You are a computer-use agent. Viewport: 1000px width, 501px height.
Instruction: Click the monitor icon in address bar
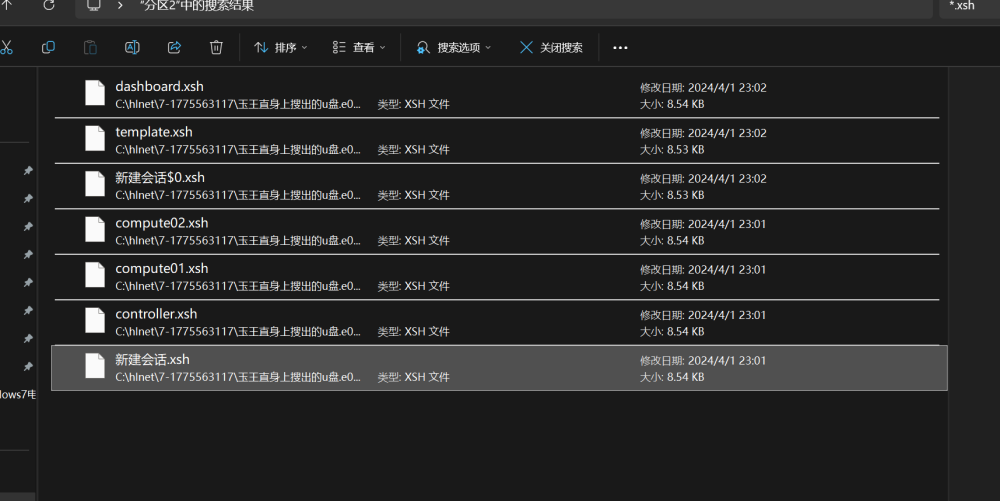pyautogui.click(x=94, y=5)
